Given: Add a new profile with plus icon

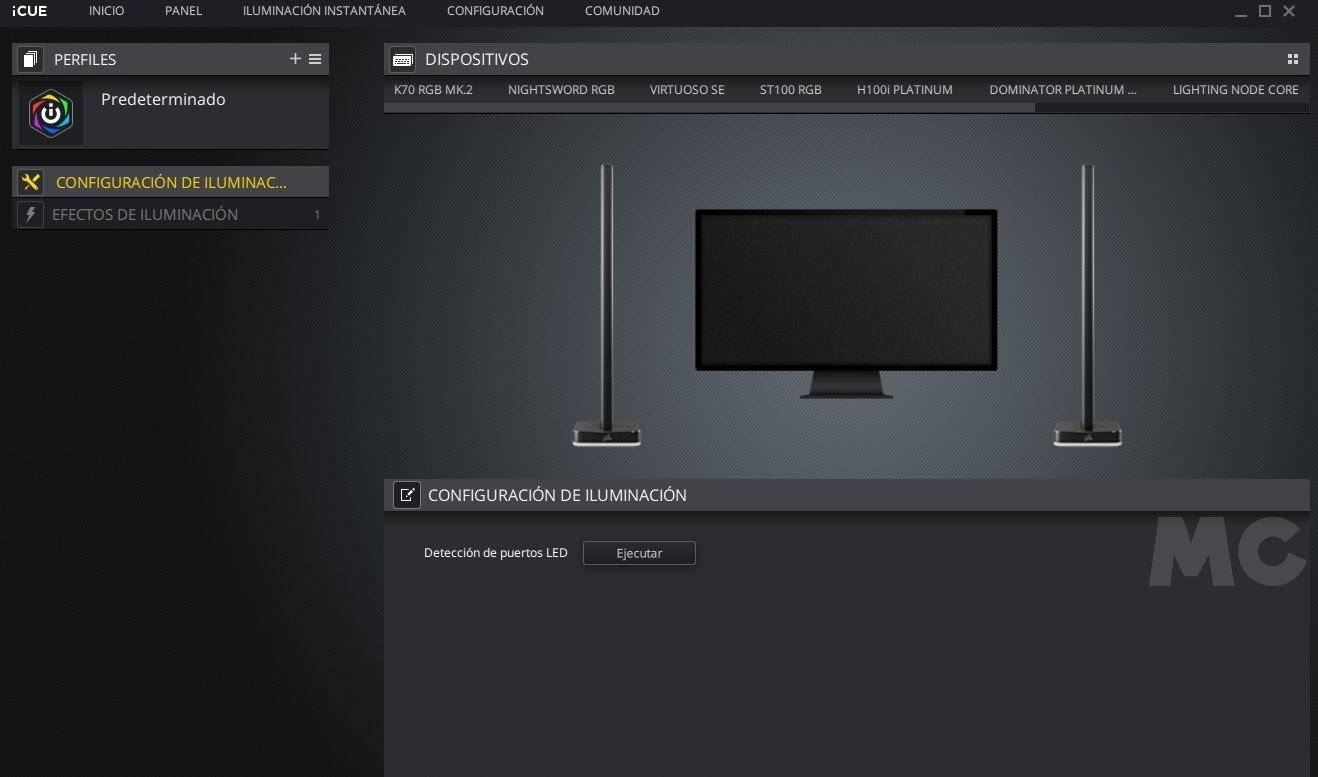Looking at the screenshot, I should 295,59.
